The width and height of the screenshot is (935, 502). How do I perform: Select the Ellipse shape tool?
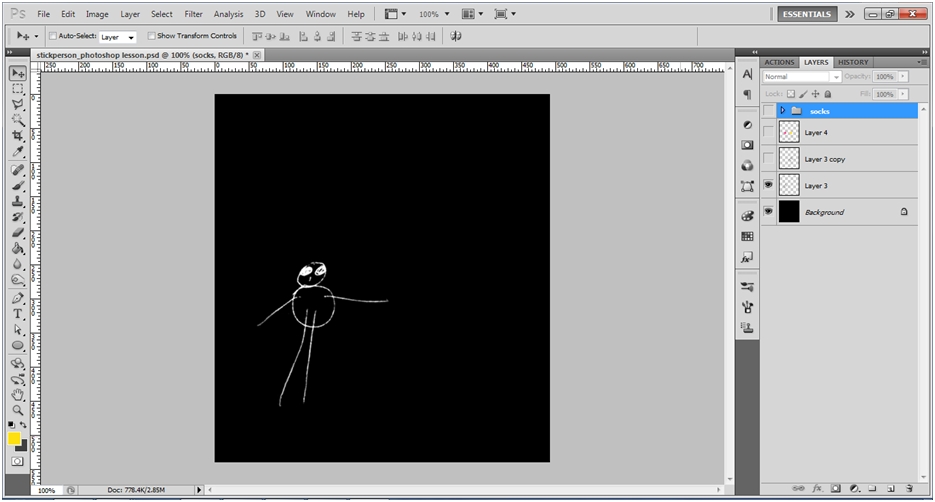click(18, 345)
